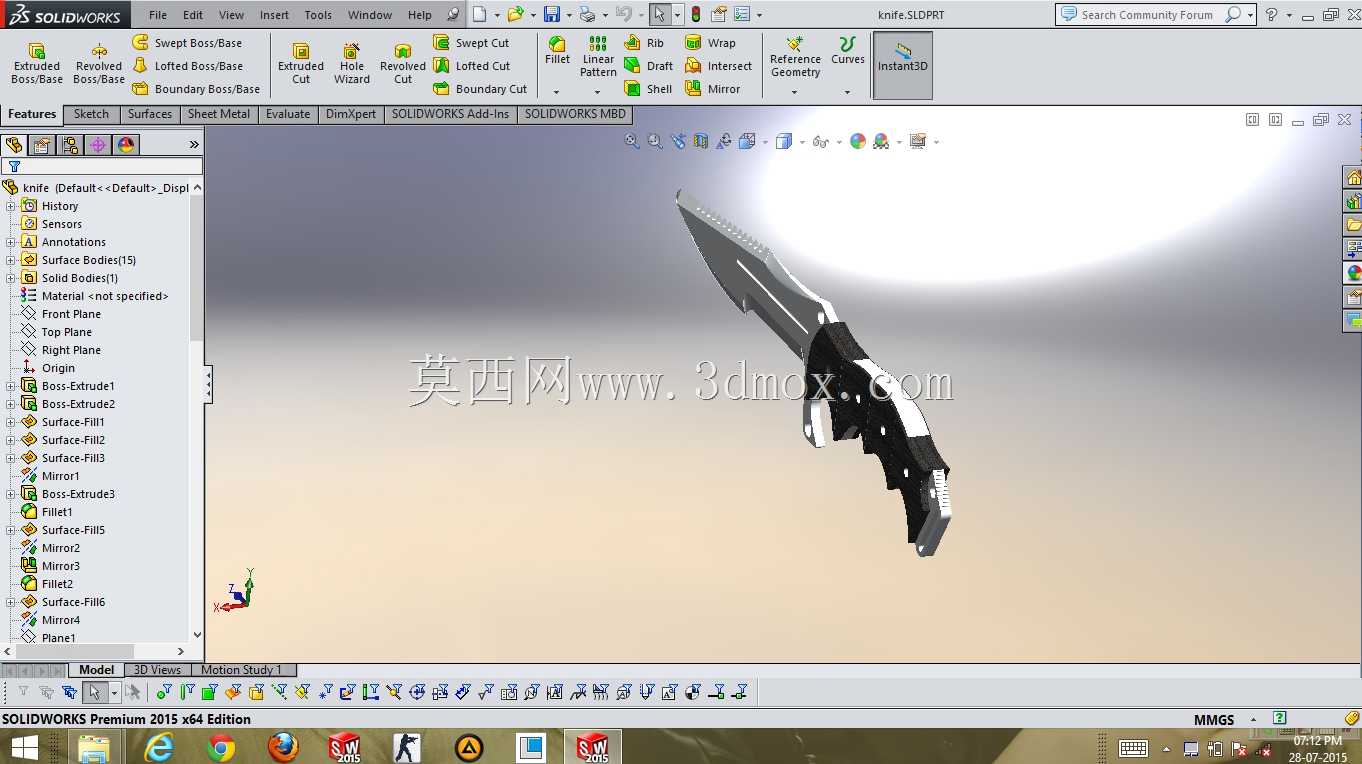
Task: Open the SOLIDWORKS Add-Ins tab
Action: pyautogui.click(x=450, y=114)
